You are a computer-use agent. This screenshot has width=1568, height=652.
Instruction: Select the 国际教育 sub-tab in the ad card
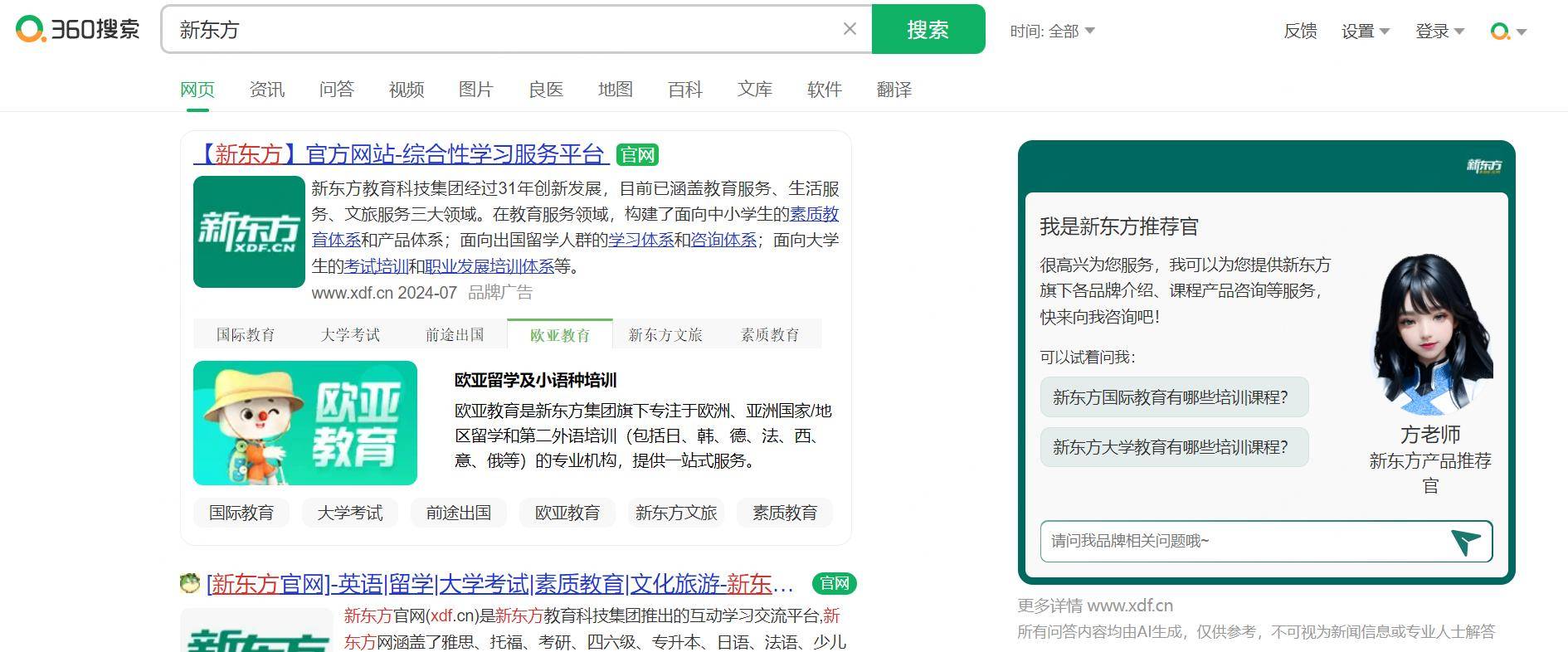(246, 334)
